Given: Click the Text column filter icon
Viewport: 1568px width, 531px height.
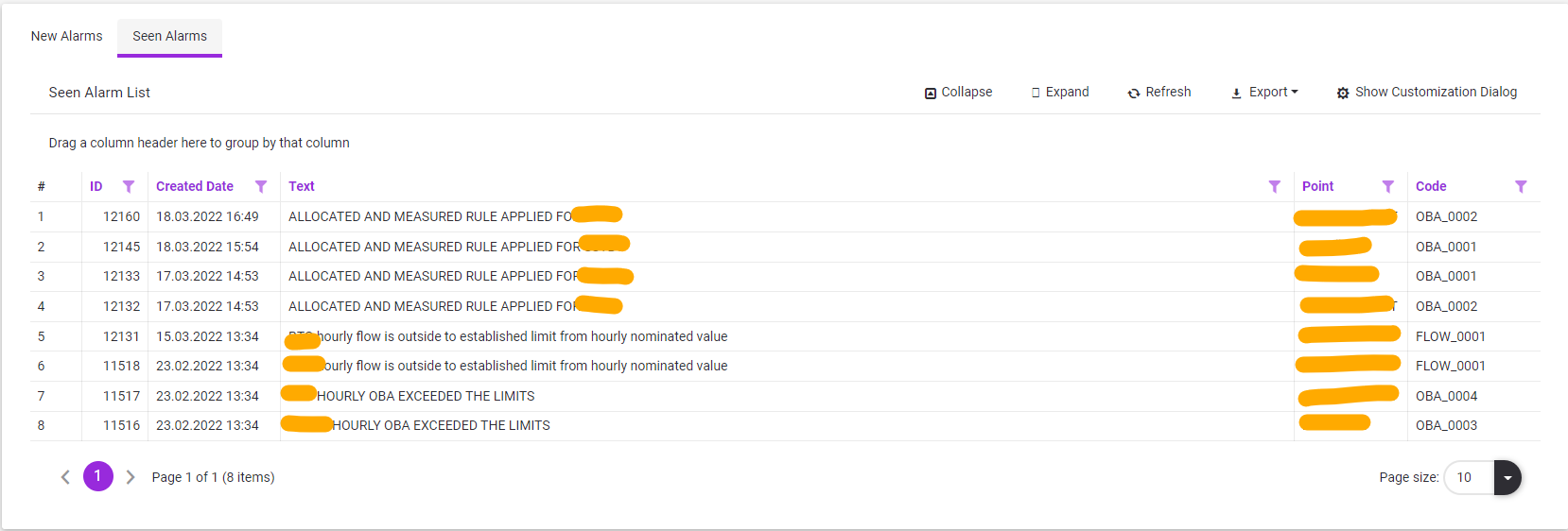Looking at the screenshot, I should [x=1274, y=187].
